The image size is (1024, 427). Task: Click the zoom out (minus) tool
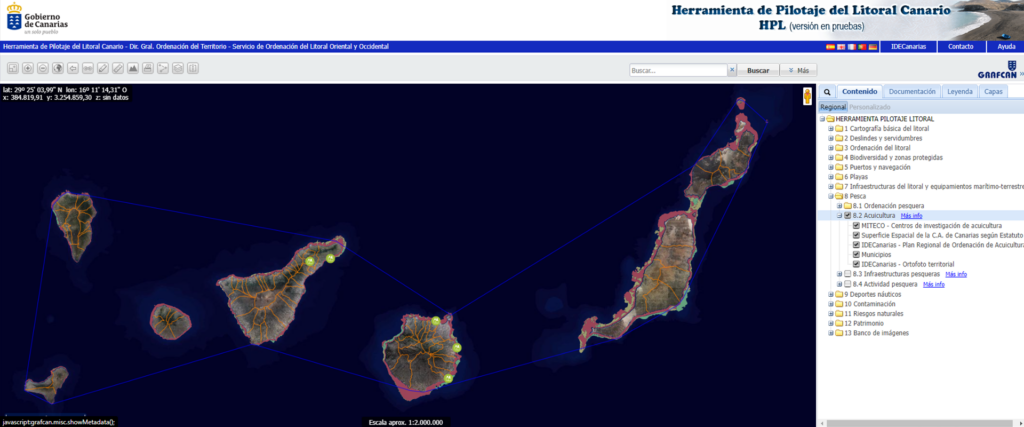[43, 68]
